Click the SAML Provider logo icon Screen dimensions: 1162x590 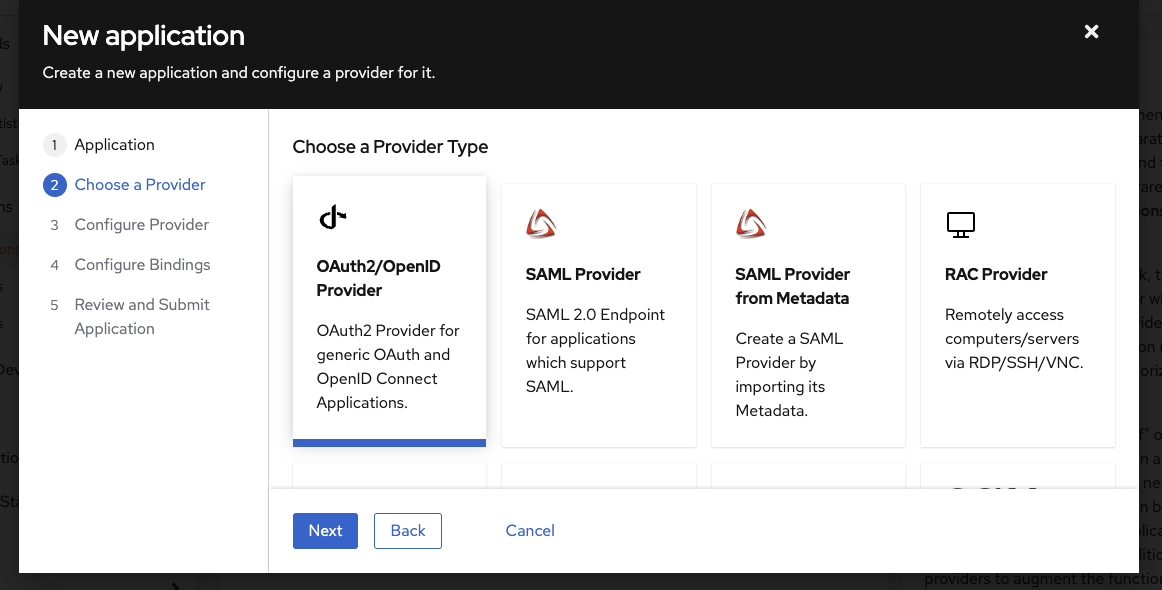click(x=541, y=223)
